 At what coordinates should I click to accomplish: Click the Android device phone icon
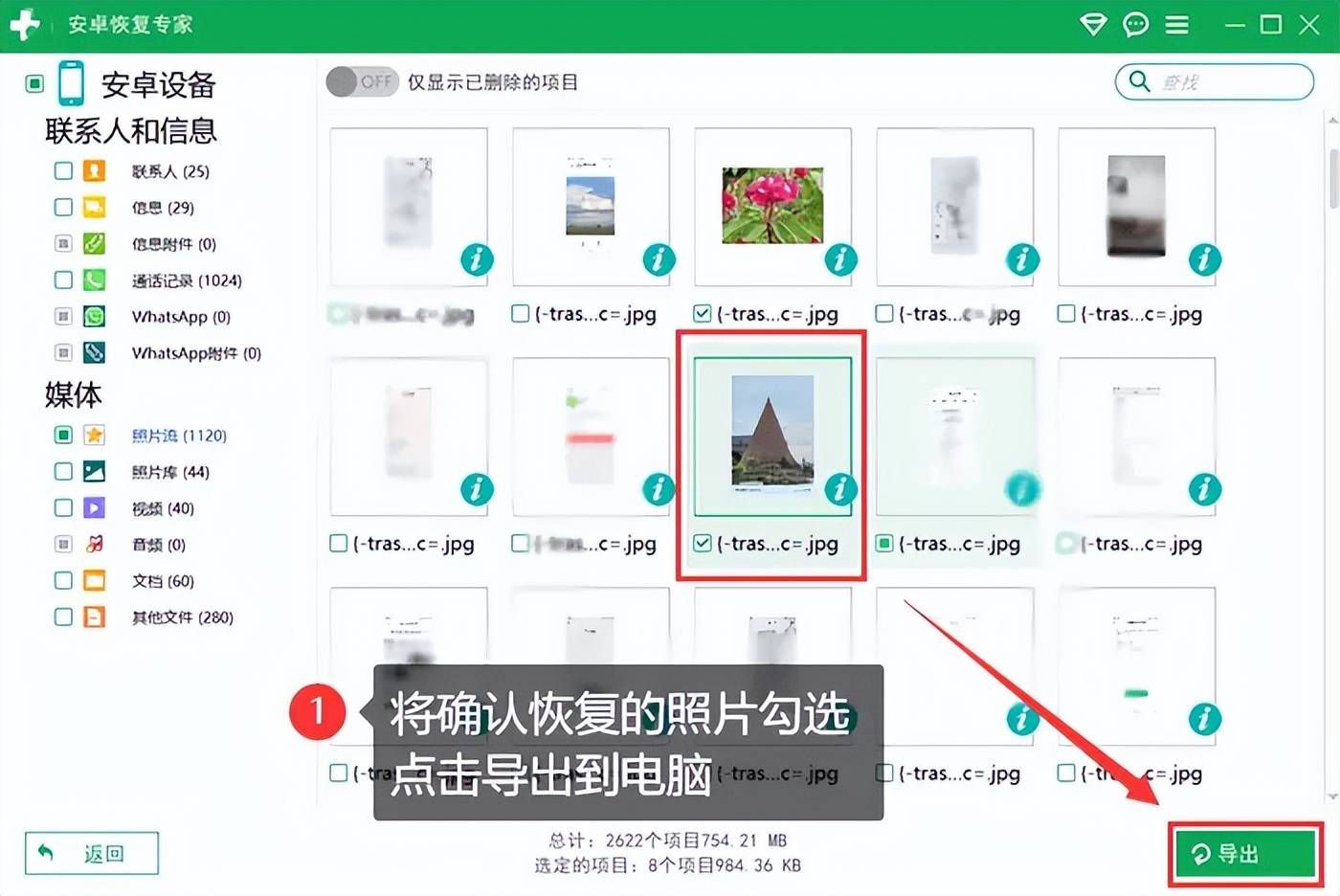point(71,83)
